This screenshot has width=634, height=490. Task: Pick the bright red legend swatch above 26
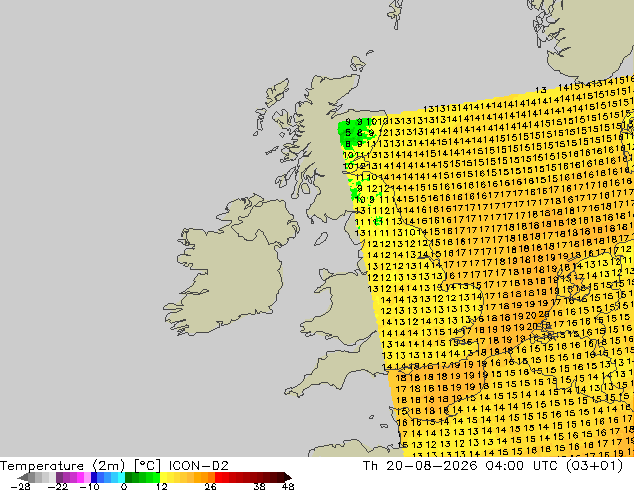click(218, 477)
